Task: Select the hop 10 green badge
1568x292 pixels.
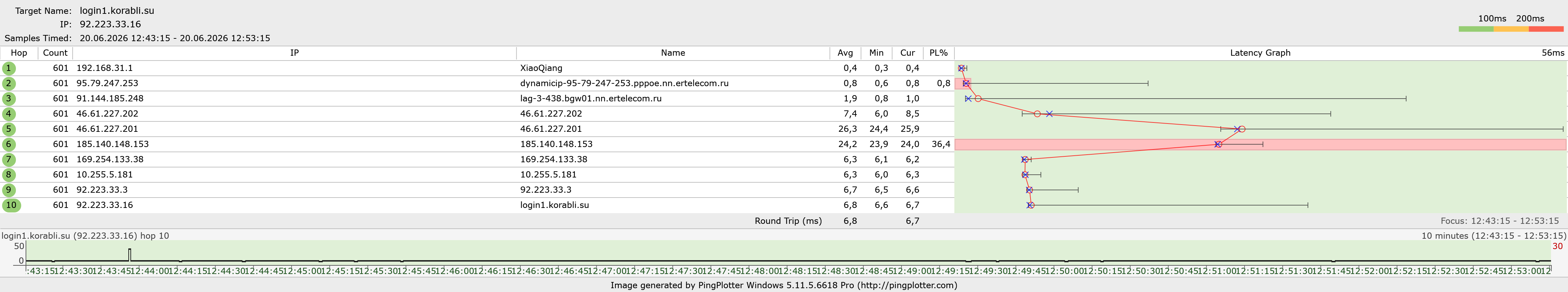Action: coord(11,205)
